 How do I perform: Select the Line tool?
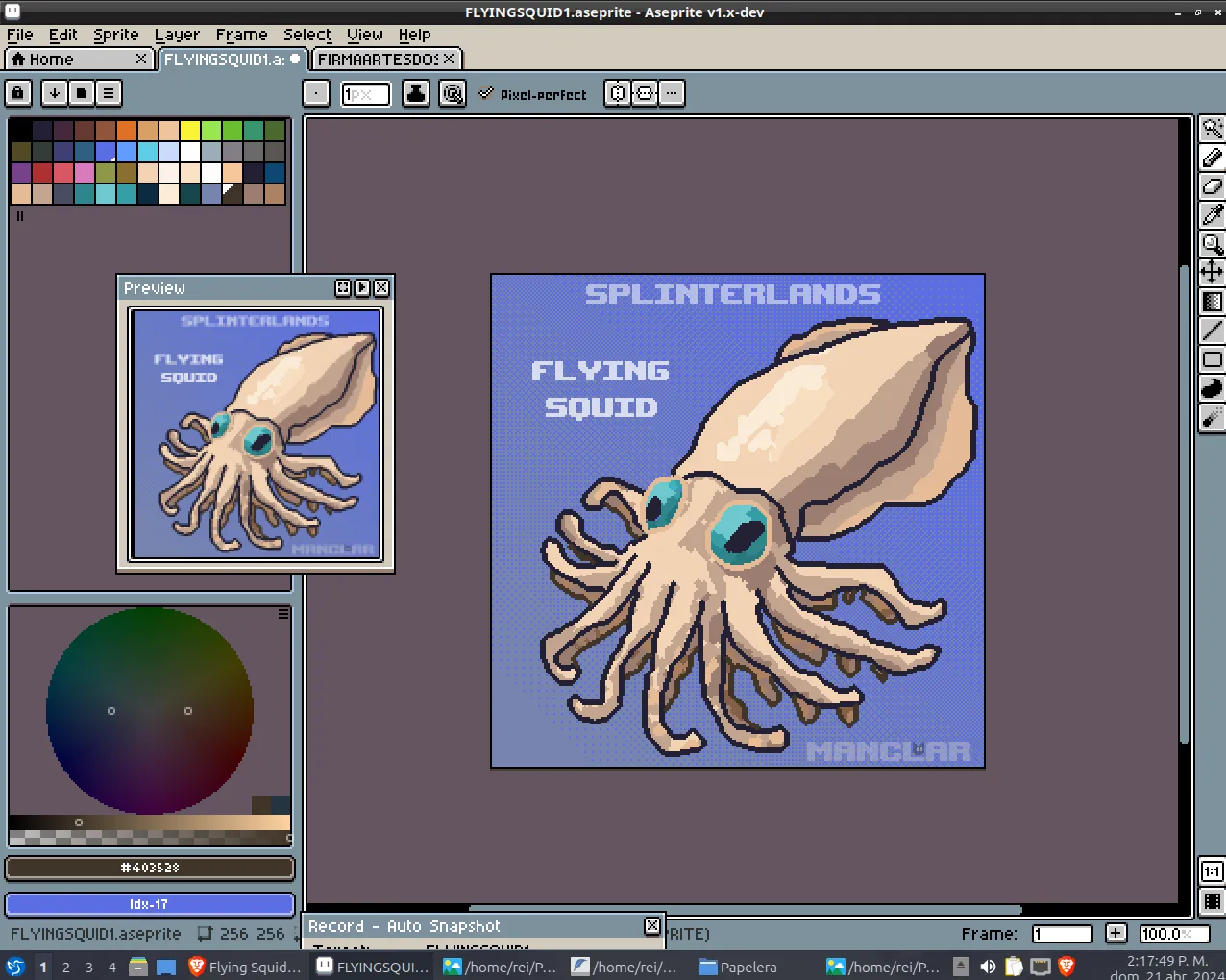coord(1213,331)
